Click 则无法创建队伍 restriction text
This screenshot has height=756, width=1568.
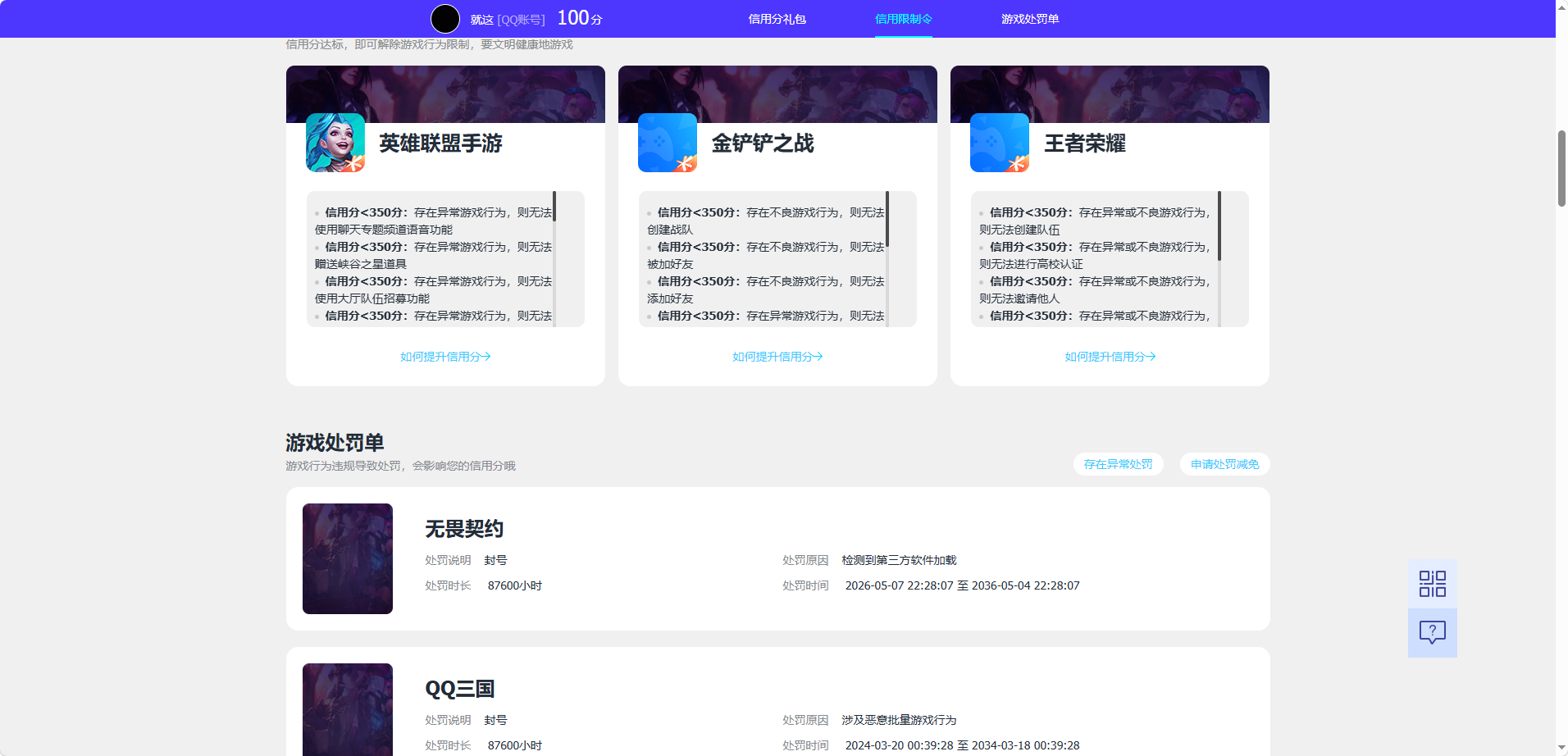pos(1019,230)
